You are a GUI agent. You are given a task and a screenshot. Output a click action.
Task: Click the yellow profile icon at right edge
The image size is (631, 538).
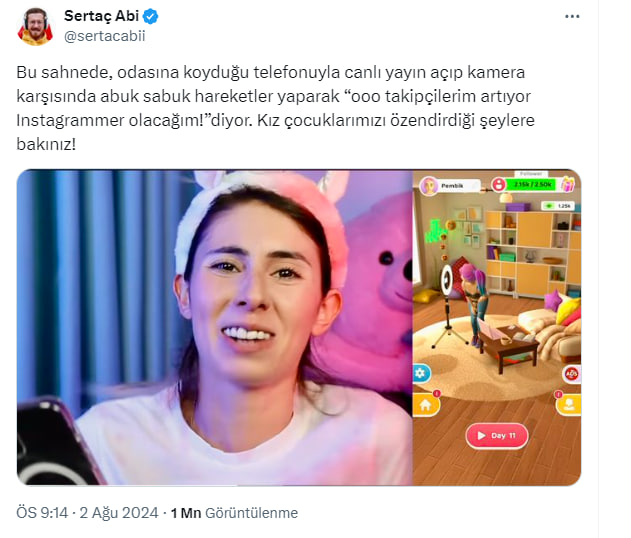tap(569, 403)
